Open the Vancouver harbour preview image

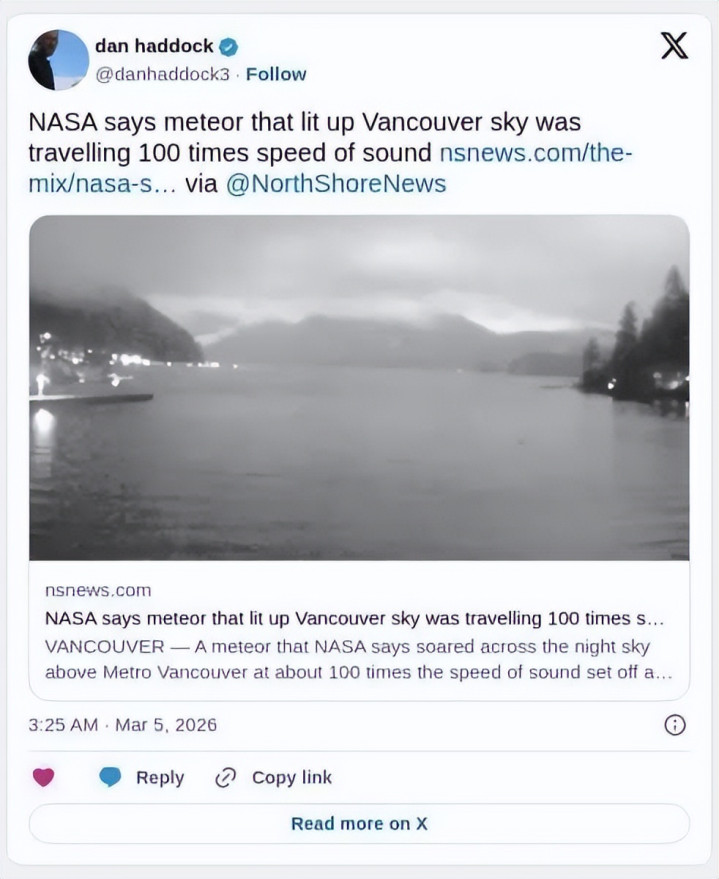359,387
